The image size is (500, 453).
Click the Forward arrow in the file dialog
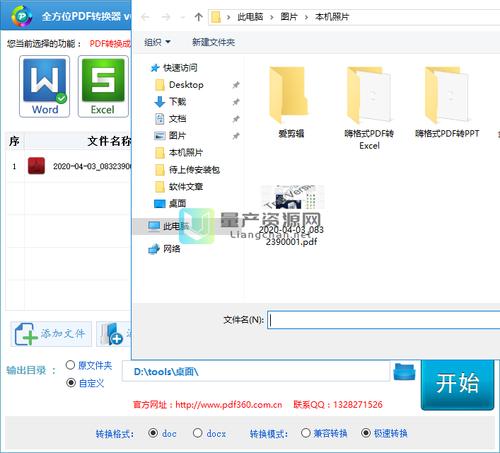[x=166, y=17]
